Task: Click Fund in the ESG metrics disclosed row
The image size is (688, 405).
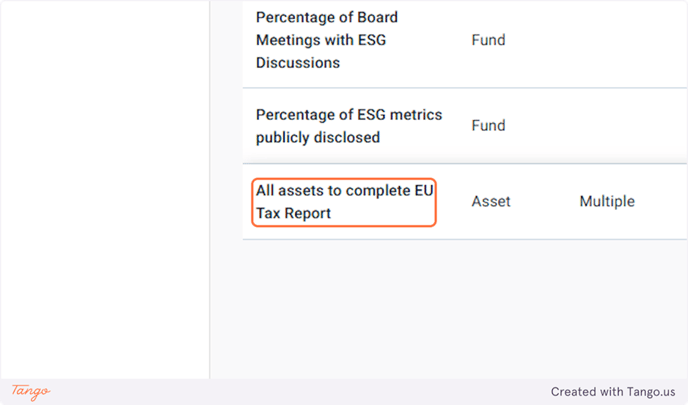Action: [488, 125]
